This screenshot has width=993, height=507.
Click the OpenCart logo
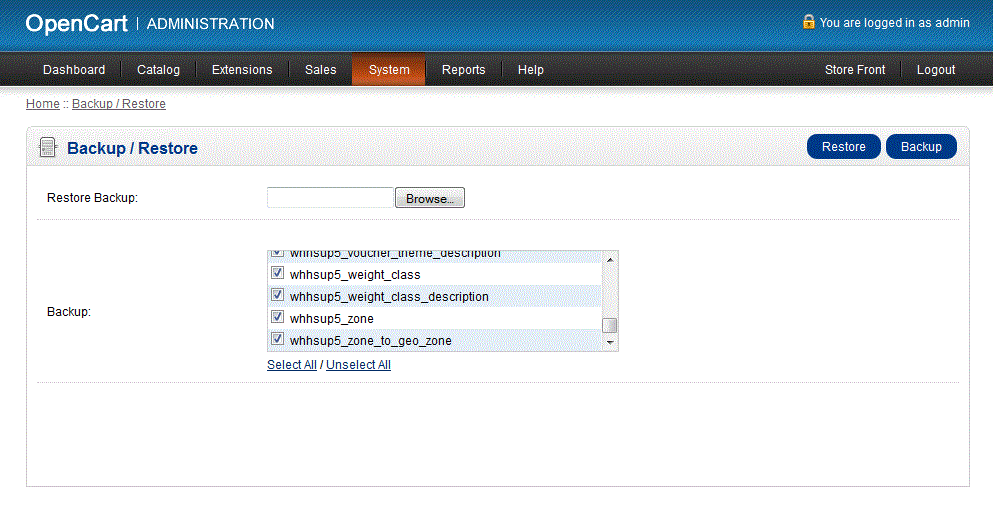(x=77, y=23)
